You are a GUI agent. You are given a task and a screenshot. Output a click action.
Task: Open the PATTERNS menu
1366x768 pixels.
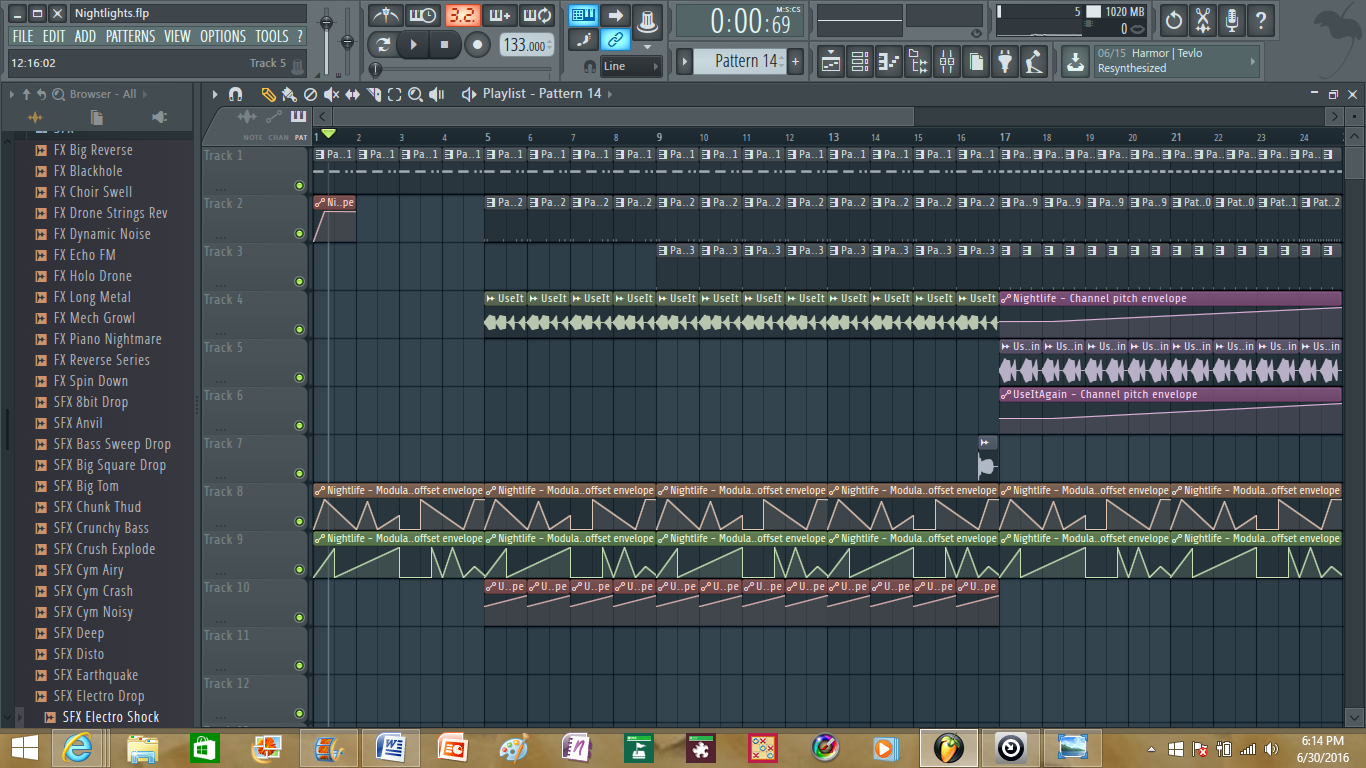(x=130, y=36)
